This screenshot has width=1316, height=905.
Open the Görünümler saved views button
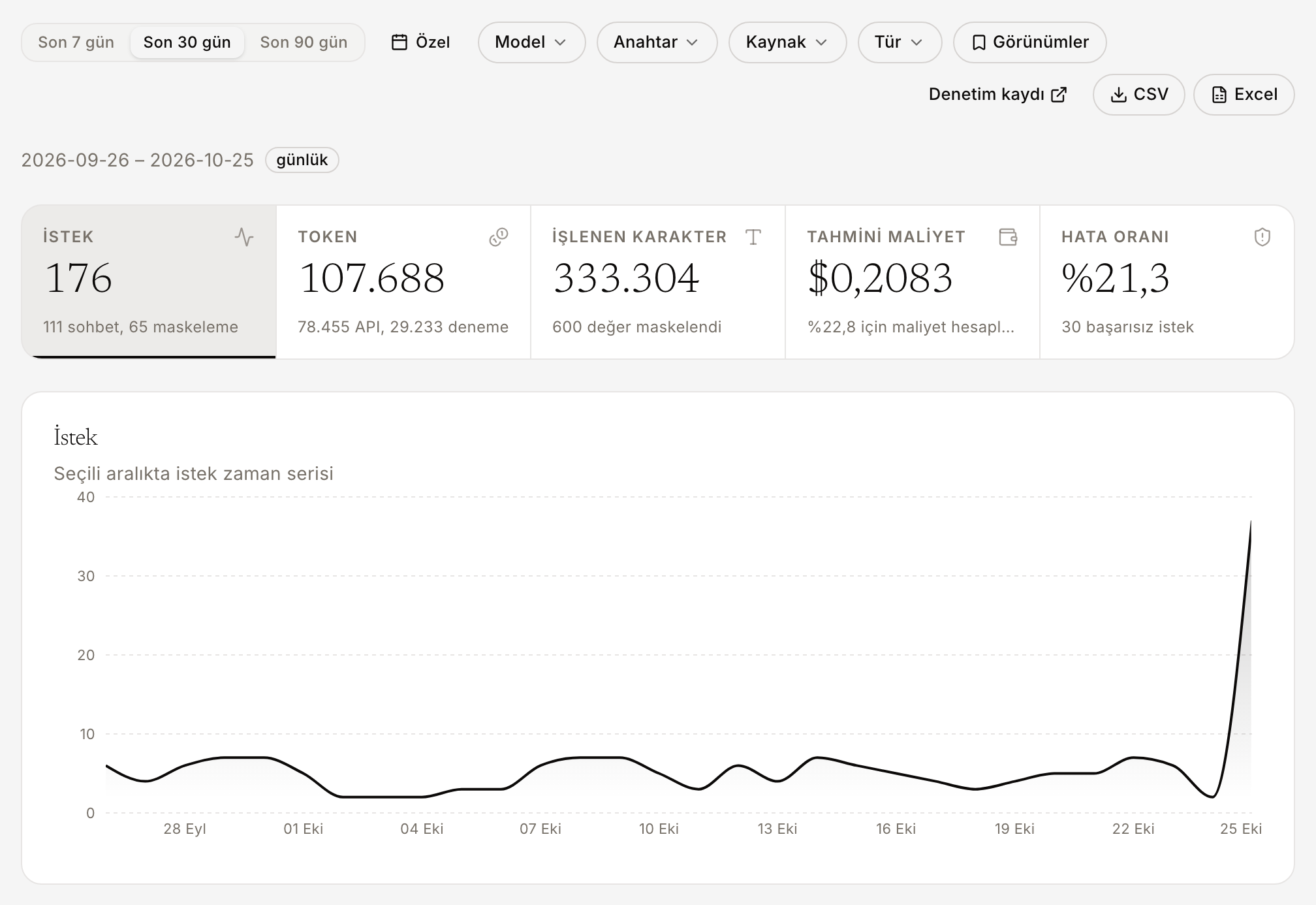click(1029, 42)
